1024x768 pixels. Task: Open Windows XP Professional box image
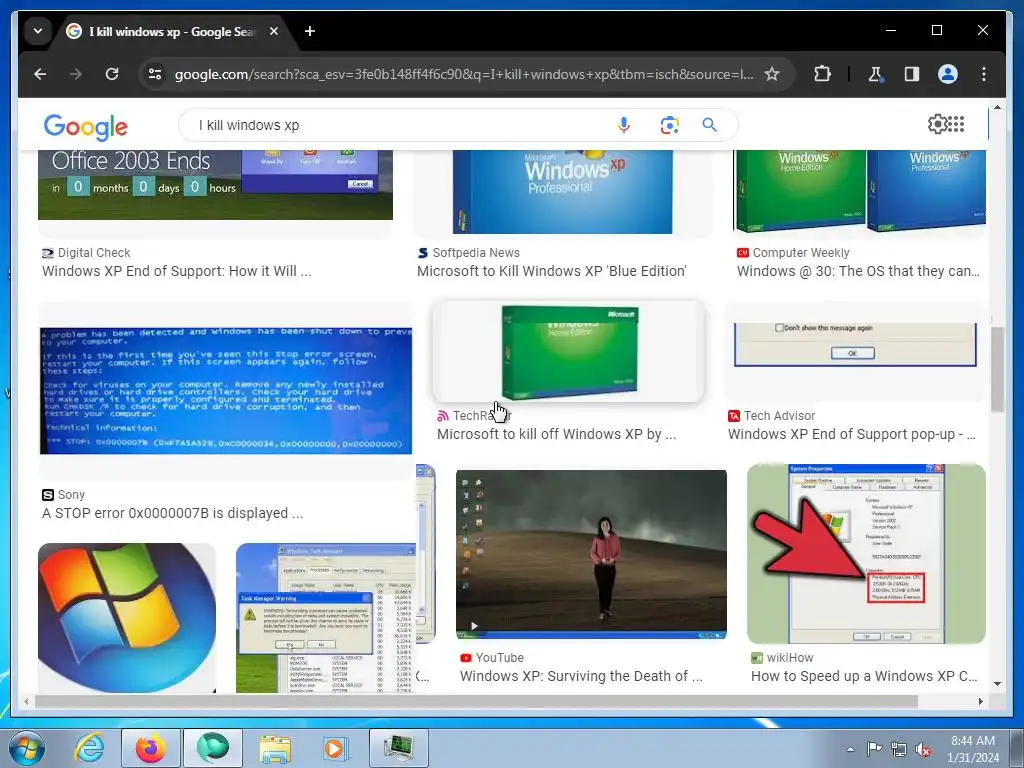(562, 191)
